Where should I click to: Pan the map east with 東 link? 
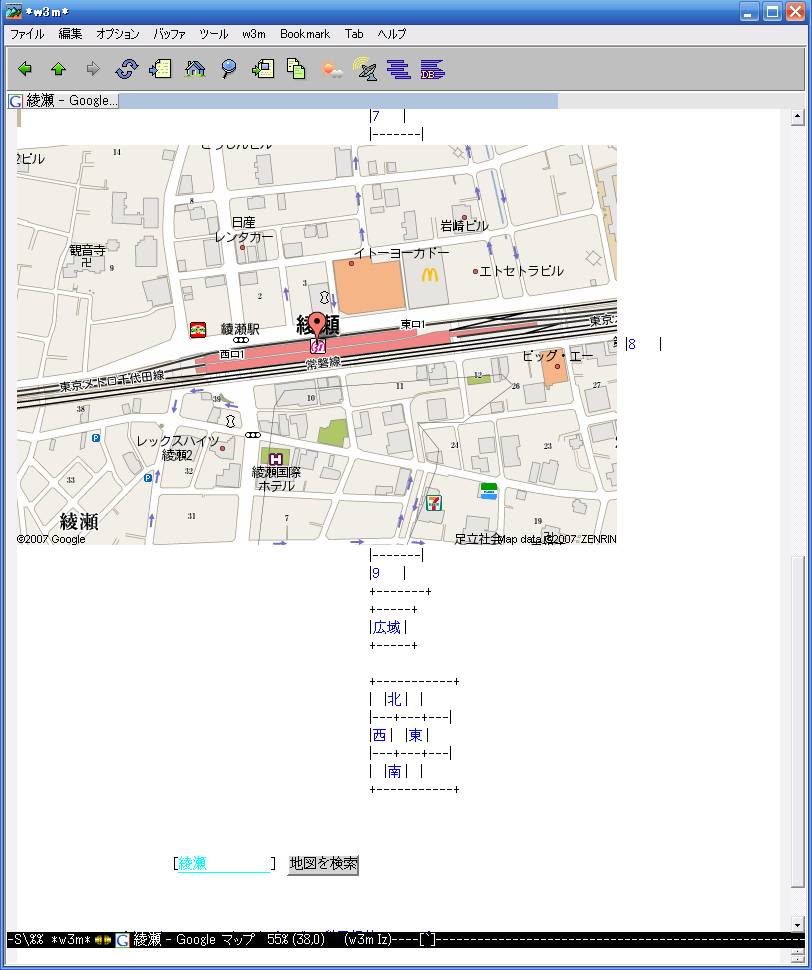coord(415,735)
